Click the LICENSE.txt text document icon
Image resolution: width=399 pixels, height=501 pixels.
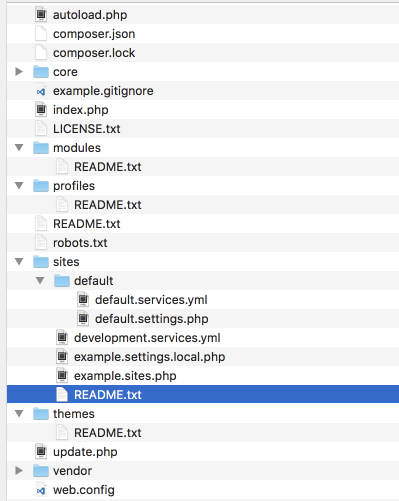pyautogui.click(x=41, y=129)
